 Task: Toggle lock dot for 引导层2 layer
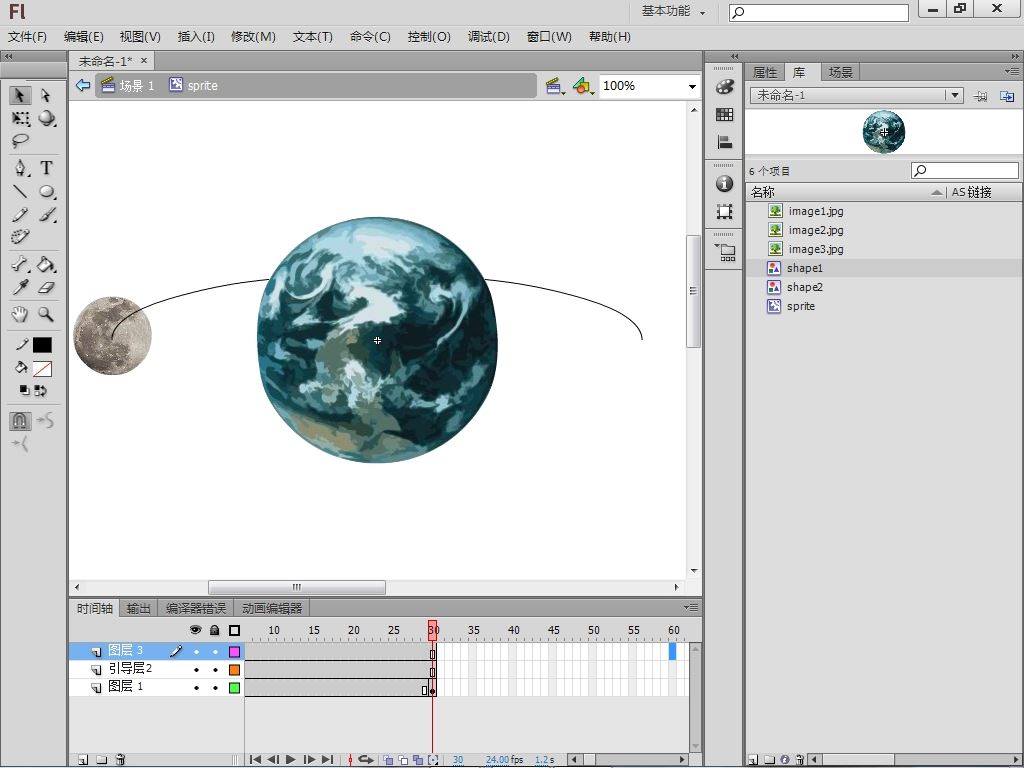pos(215,669)
